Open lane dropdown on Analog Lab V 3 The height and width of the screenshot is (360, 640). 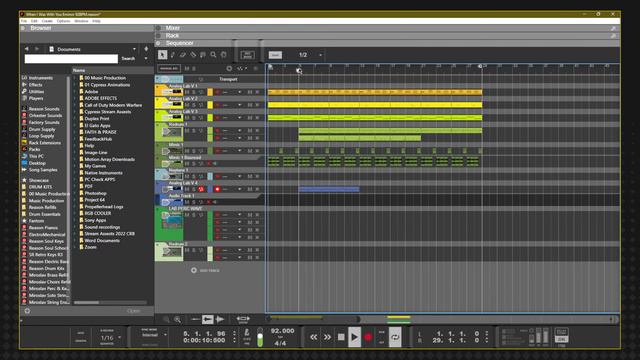tap(240, 118)
